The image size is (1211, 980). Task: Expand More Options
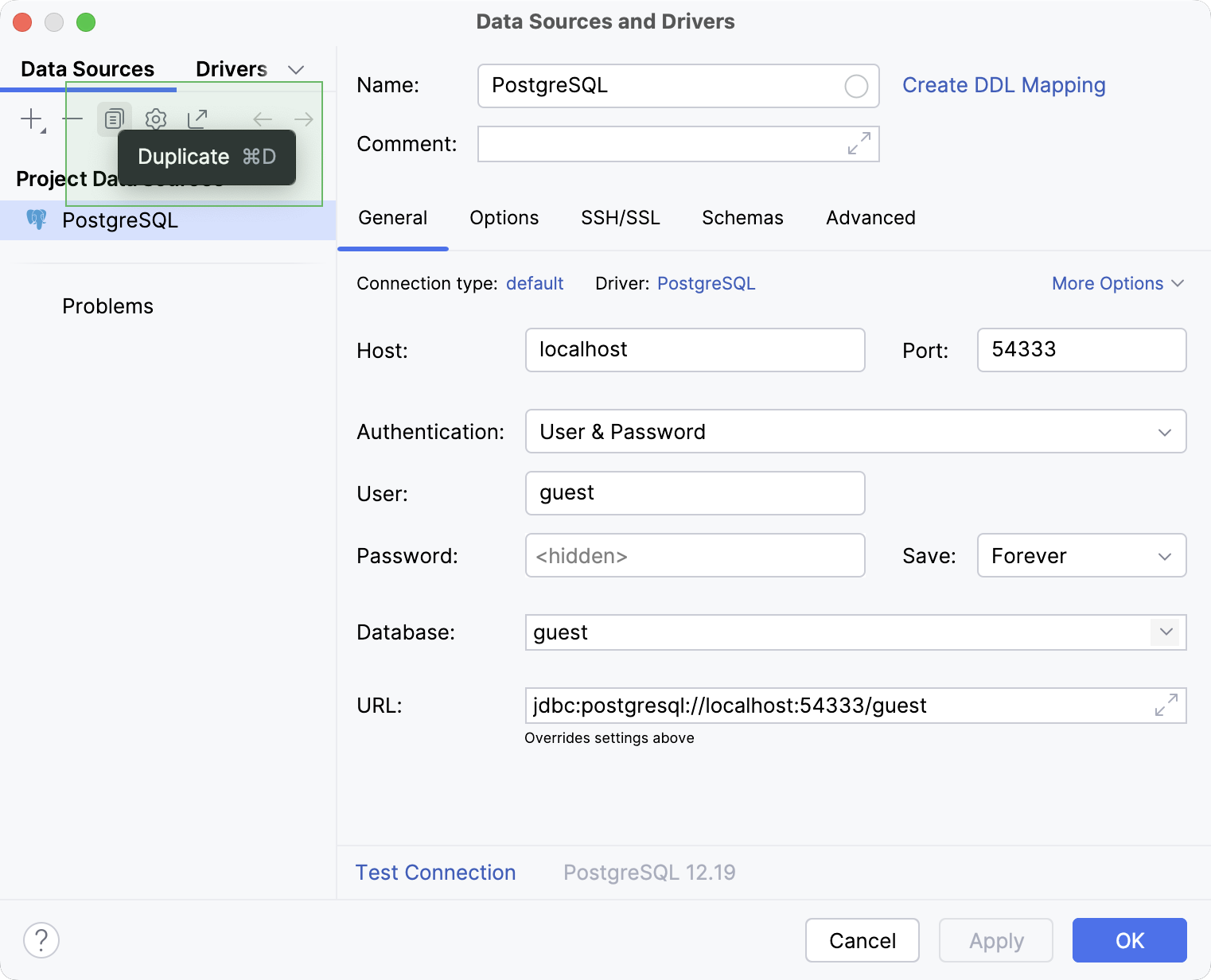[1117, 283]
